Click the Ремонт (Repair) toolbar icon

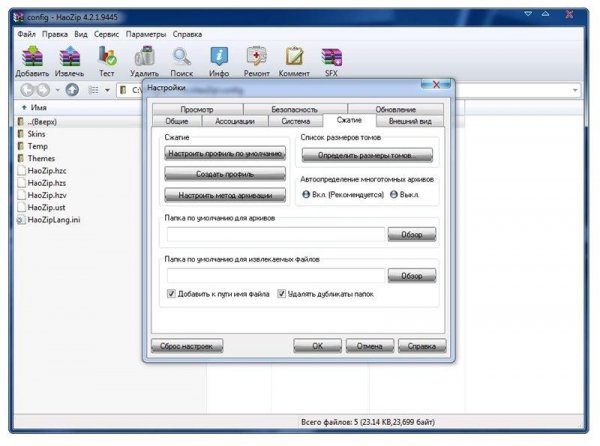coord(256,61)
